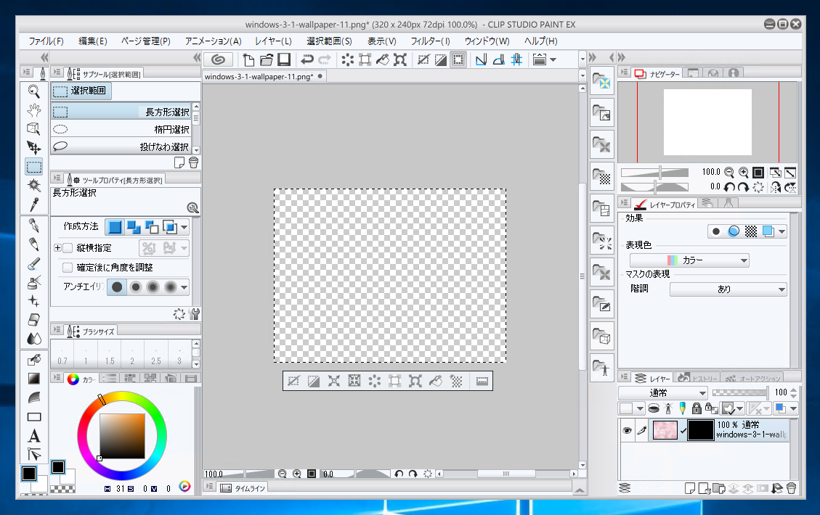Select the Eraser tool

point(34,319)
